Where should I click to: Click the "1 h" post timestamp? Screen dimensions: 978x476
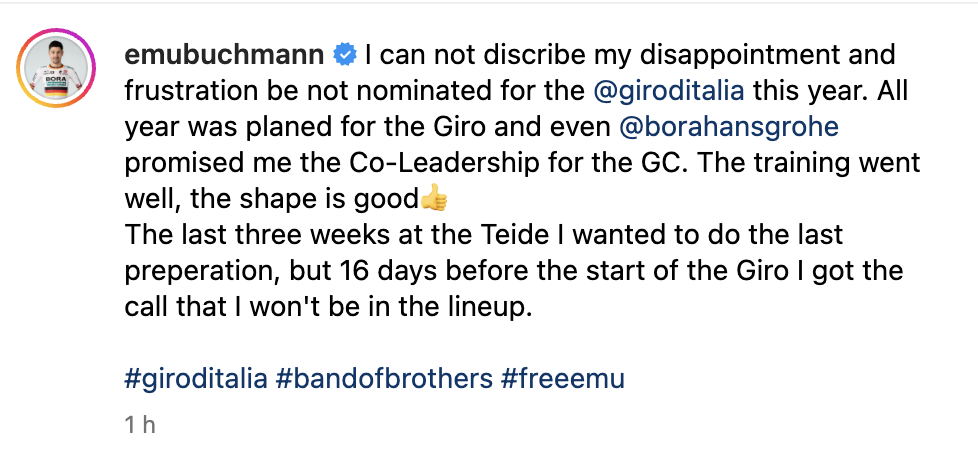tap(140, 425)
